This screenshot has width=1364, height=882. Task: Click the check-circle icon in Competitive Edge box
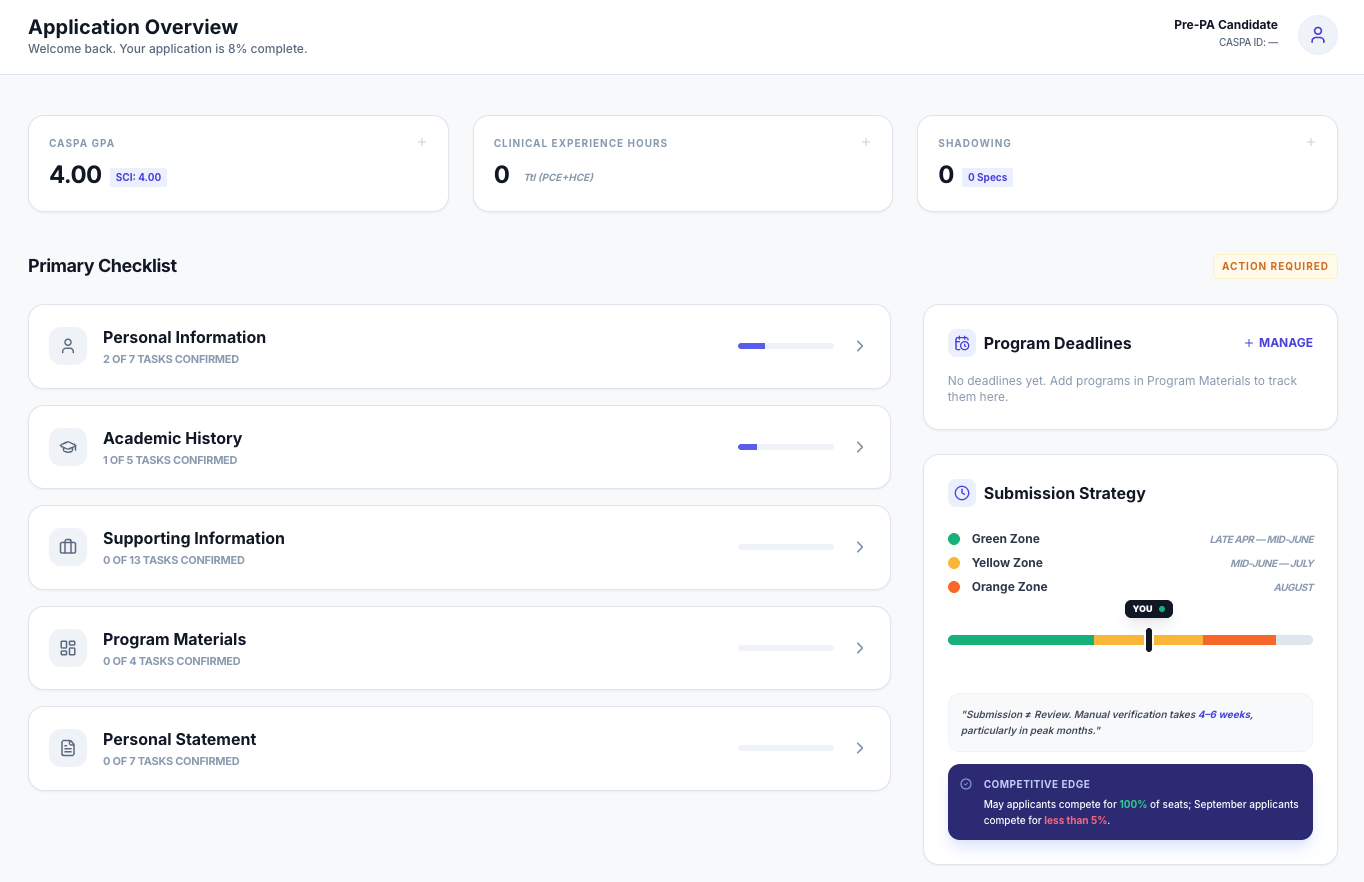[x=966, y=784]
